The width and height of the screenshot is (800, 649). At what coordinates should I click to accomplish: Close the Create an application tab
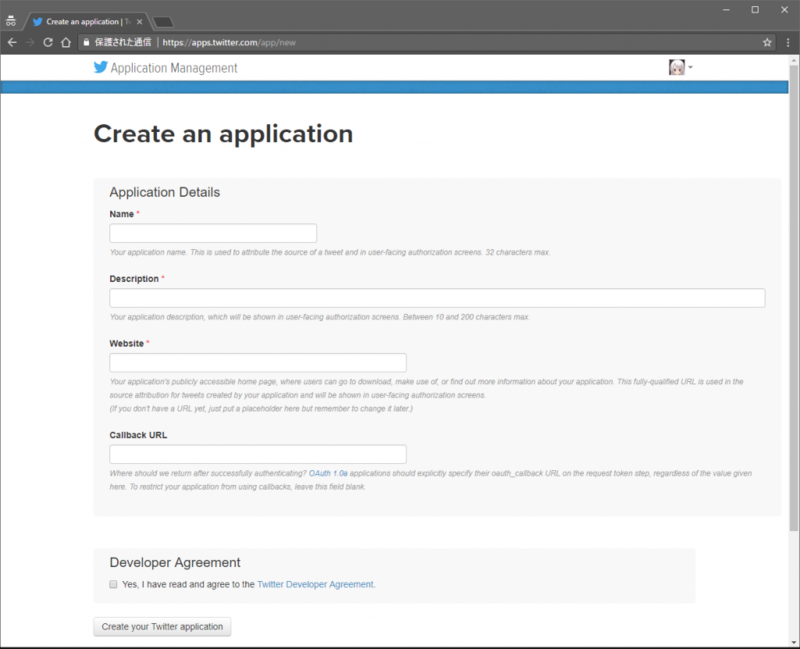[139, 21]
